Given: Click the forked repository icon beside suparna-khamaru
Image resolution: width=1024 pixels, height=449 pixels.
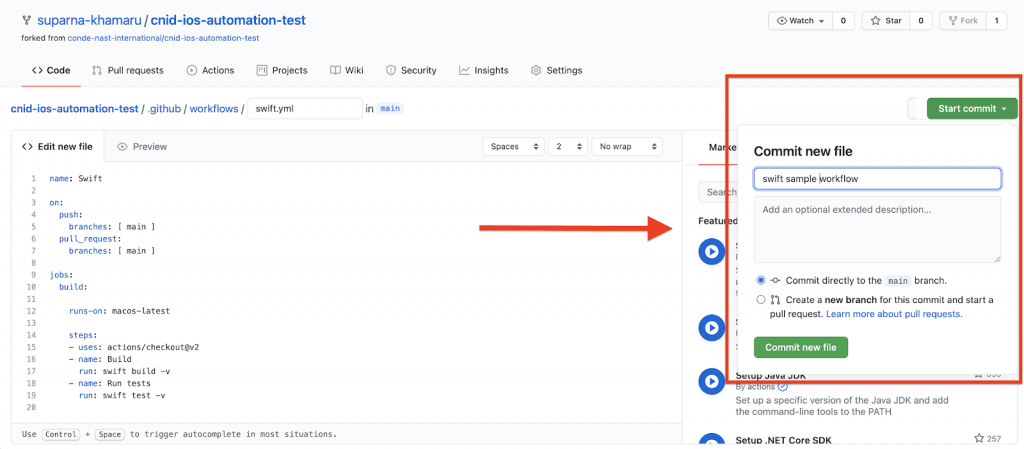Looking at the screenshot, I should [26, 20].
